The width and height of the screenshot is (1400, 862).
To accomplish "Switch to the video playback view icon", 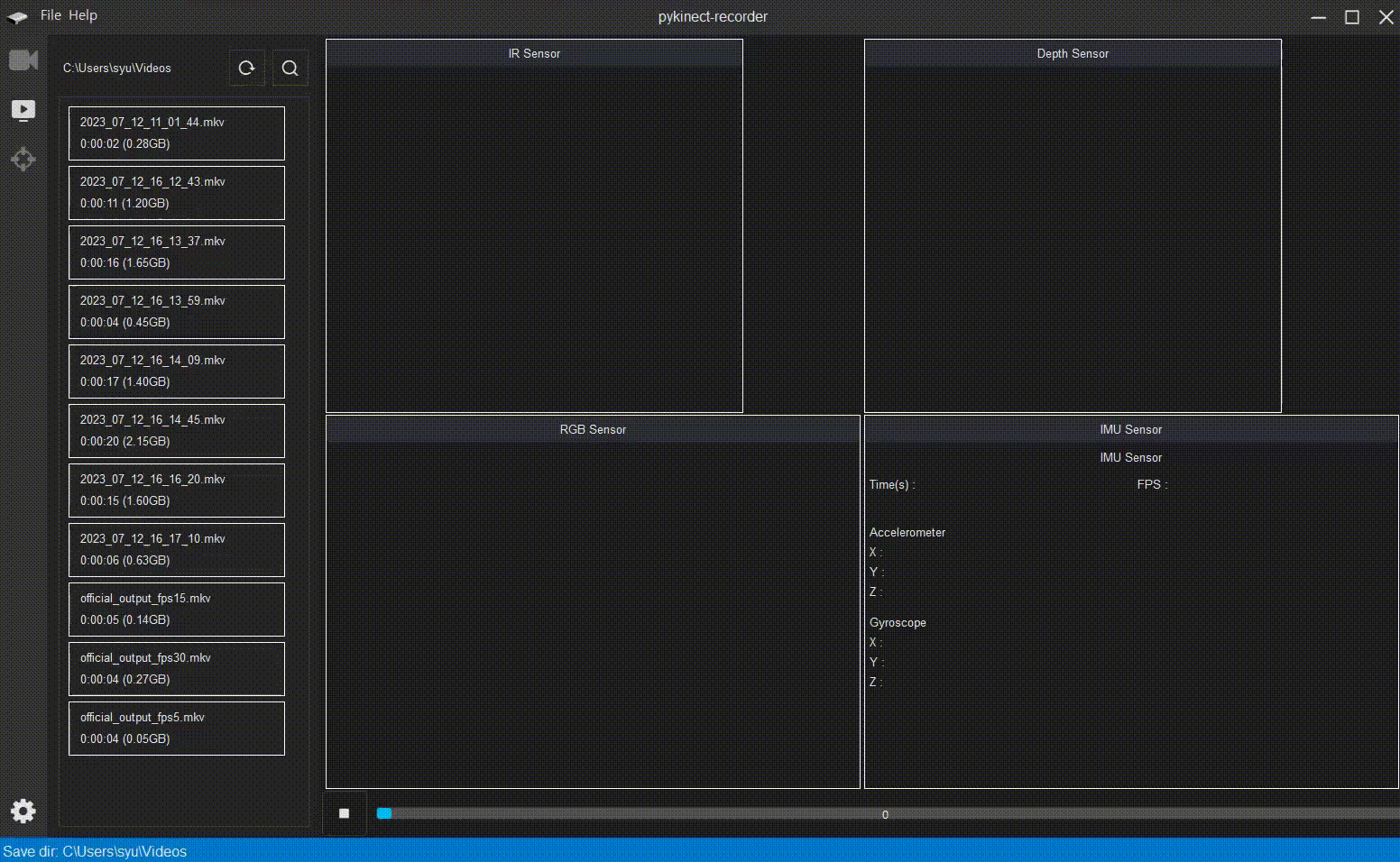I will (x=23, y=110).
